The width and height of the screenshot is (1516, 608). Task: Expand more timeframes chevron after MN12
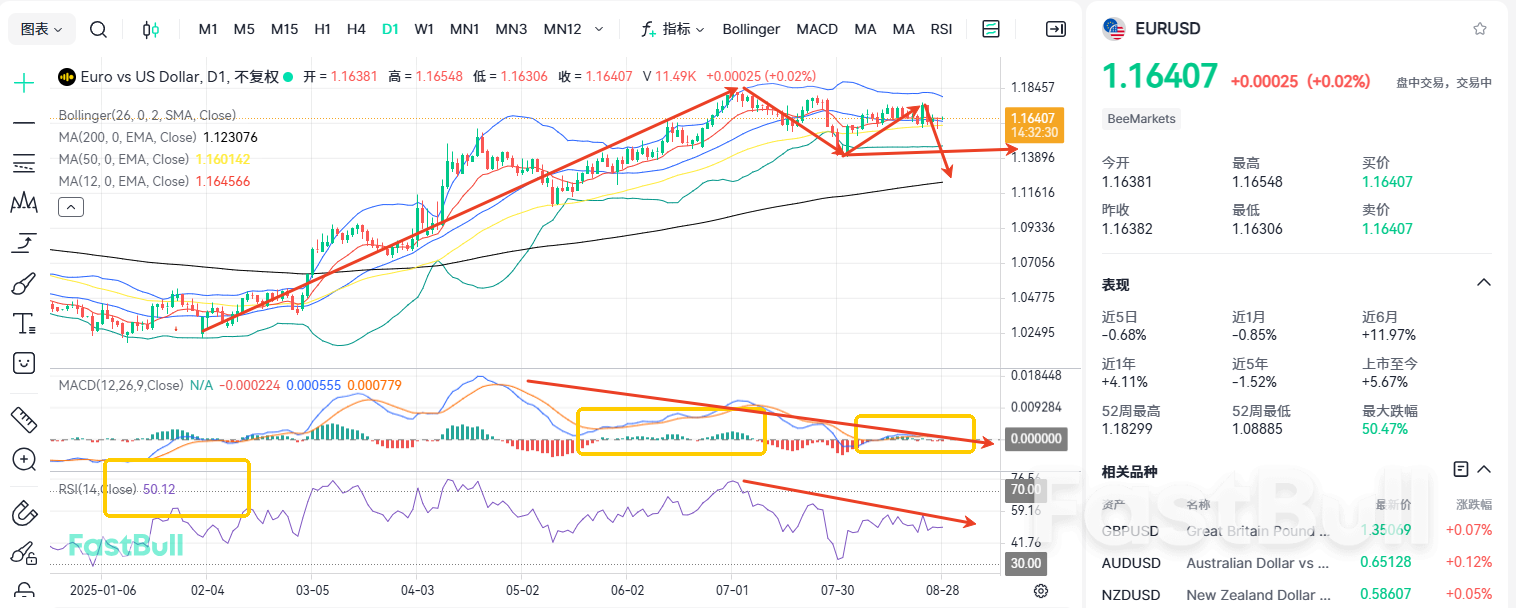click(x=600, y=29)
